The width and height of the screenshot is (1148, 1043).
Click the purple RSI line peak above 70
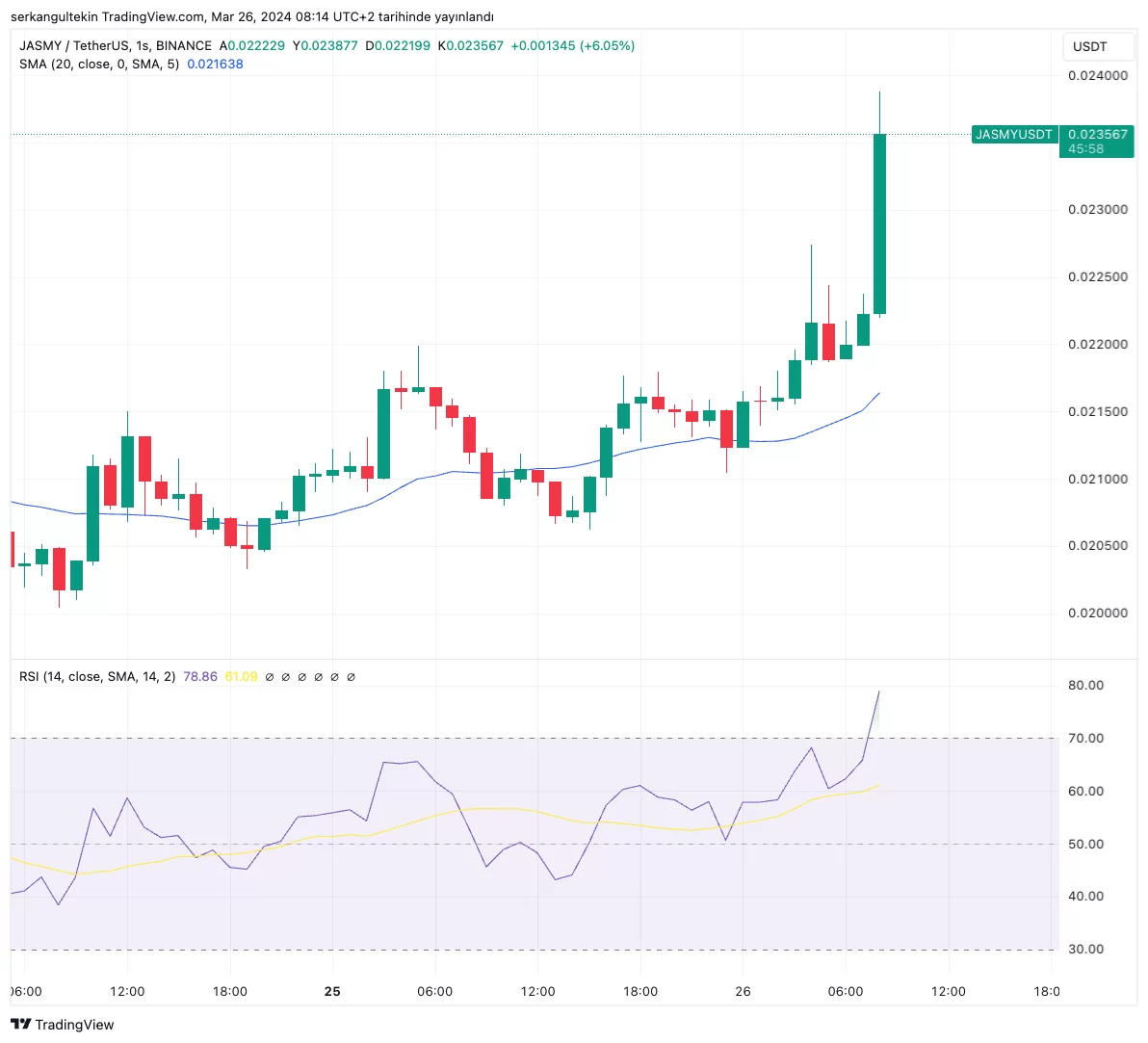pyautogui.click(x=878, y=691)
